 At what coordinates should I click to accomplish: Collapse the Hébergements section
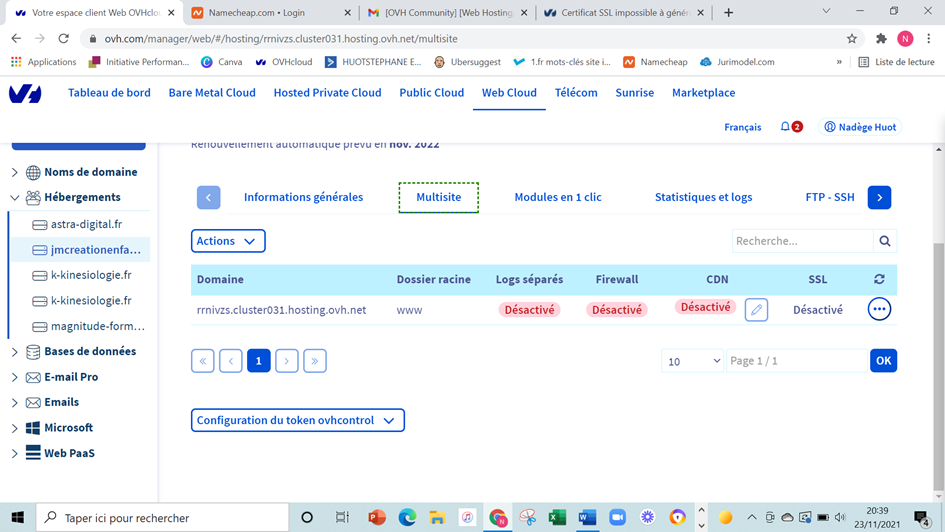point(15,198)
